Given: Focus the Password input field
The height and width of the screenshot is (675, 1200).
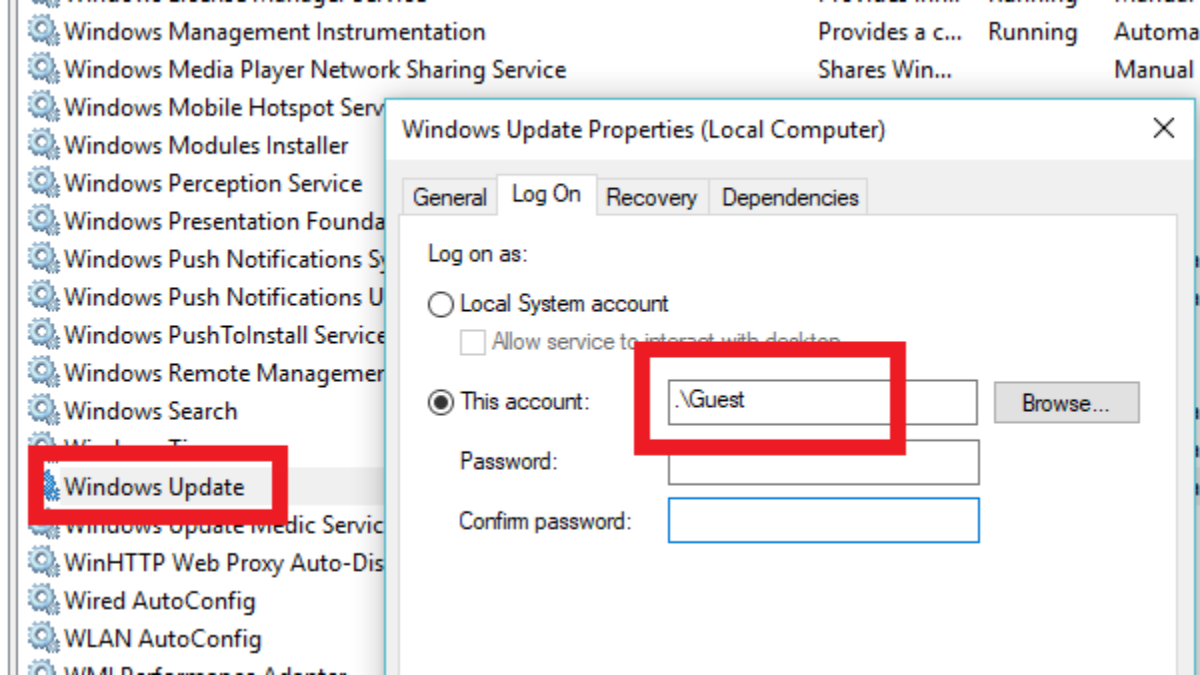Looking at the screenshot, I should tap(823, 462).
